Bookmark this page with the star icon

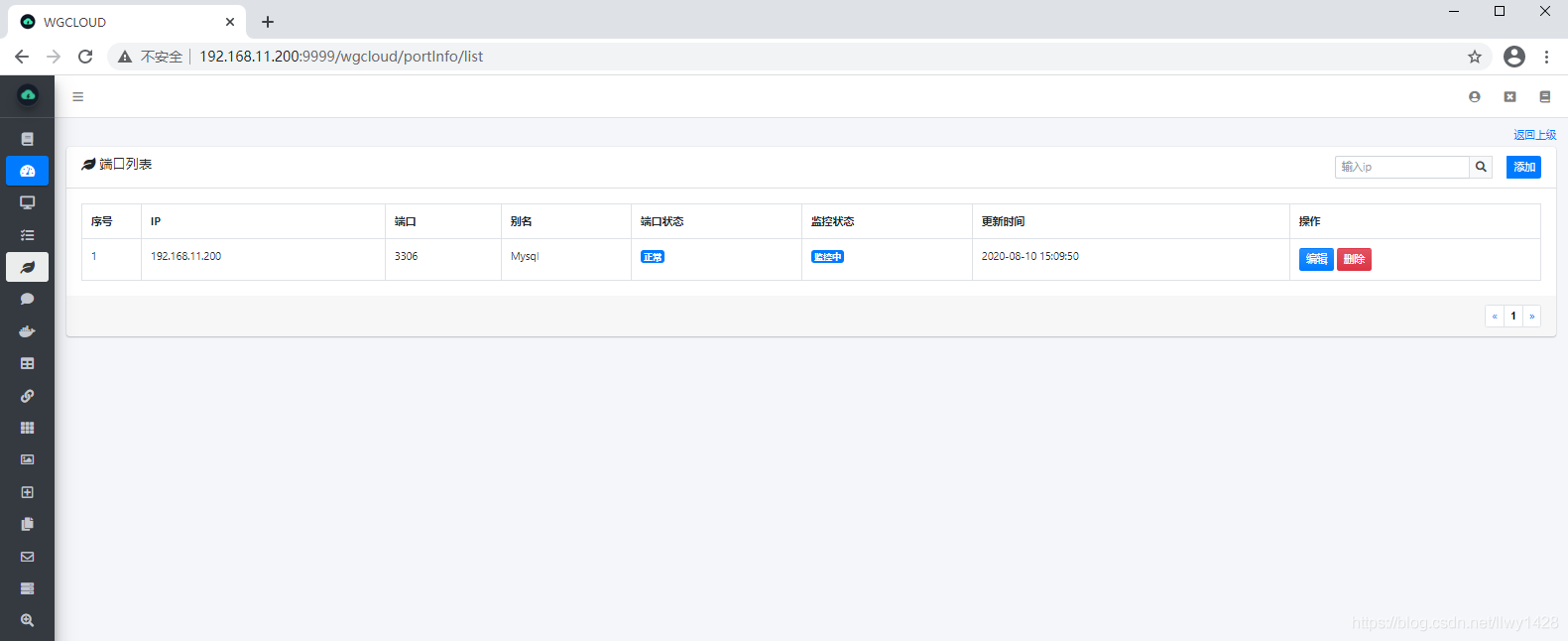(x=1475, y=57)
